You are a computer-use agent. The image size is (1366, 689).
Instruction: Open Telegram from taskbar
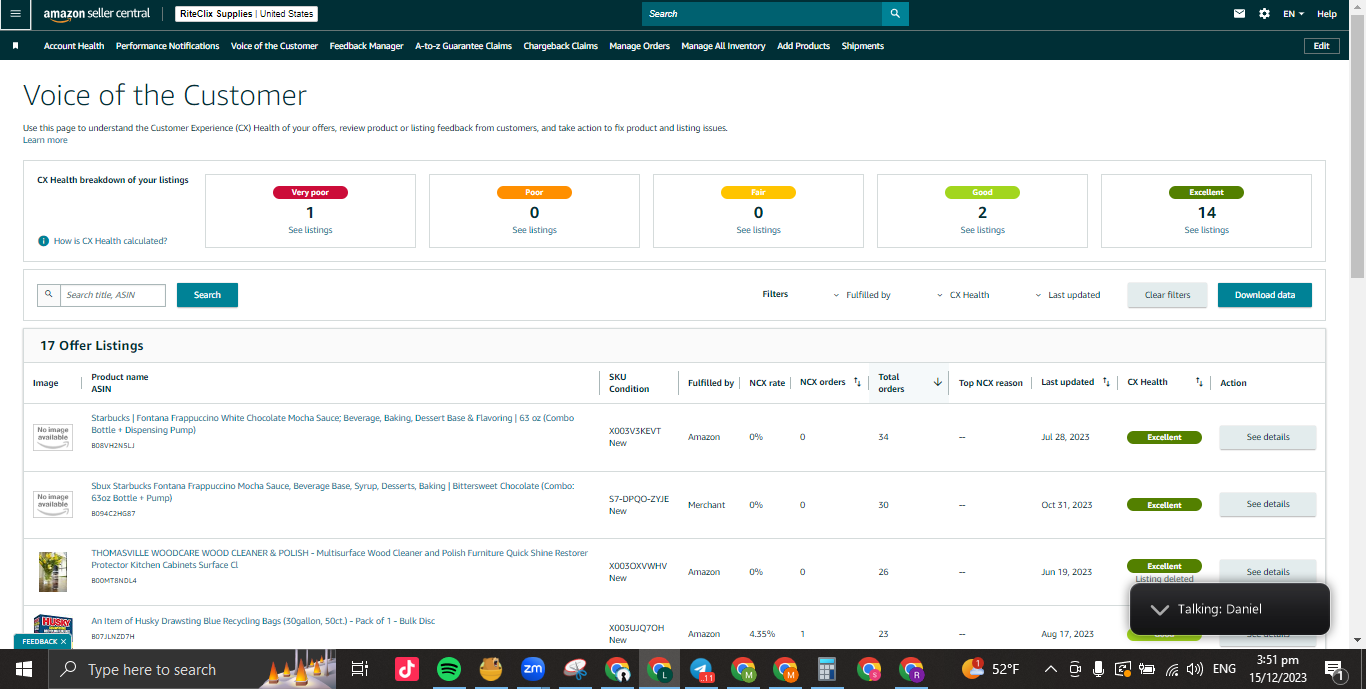pos(701,669)
